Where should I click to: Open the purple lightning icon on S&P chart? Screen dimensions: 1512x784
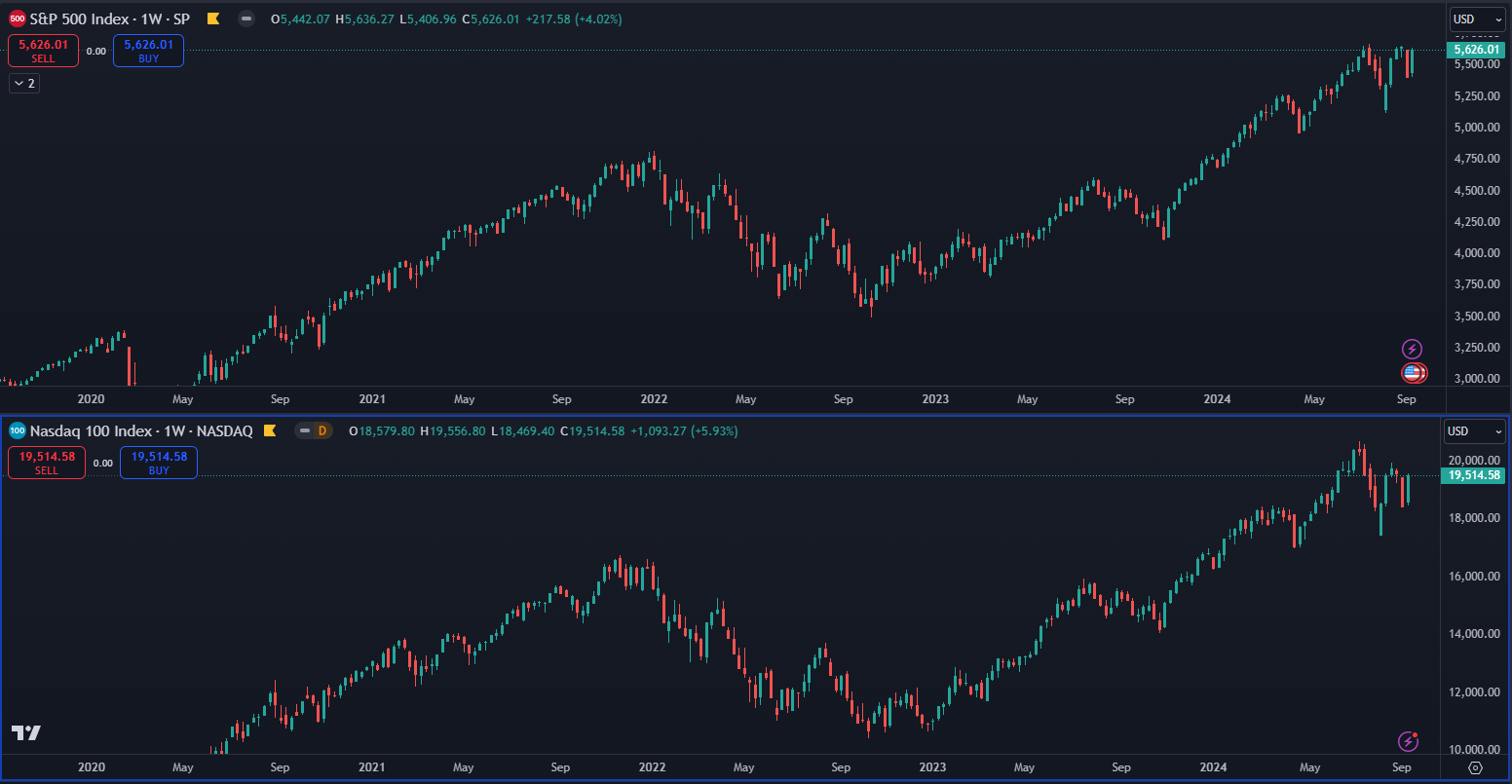coord(1412,349)
